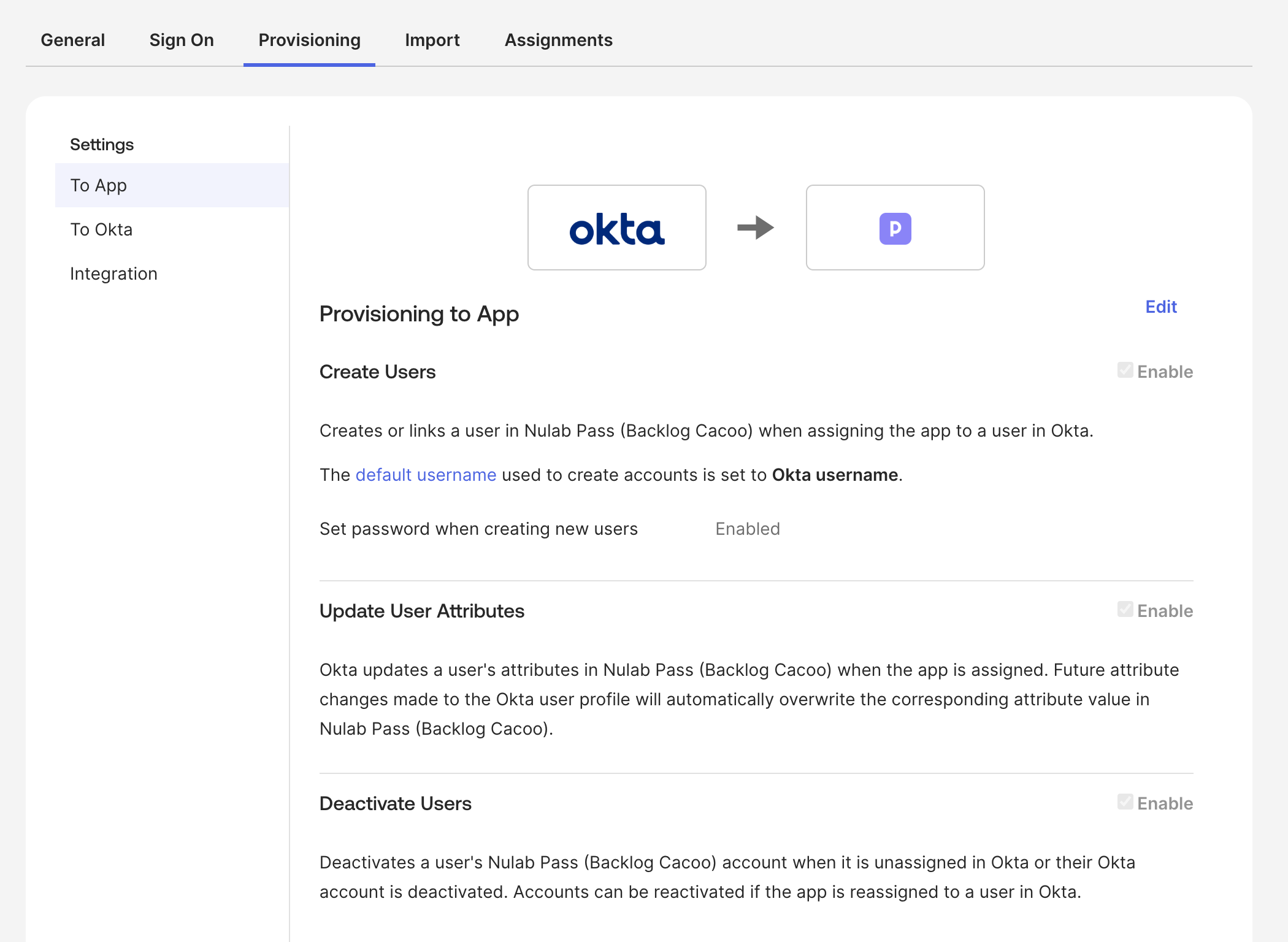1288x942 pixels.
Task: Switch to the Sign On tab
Action: pos(182,40)
